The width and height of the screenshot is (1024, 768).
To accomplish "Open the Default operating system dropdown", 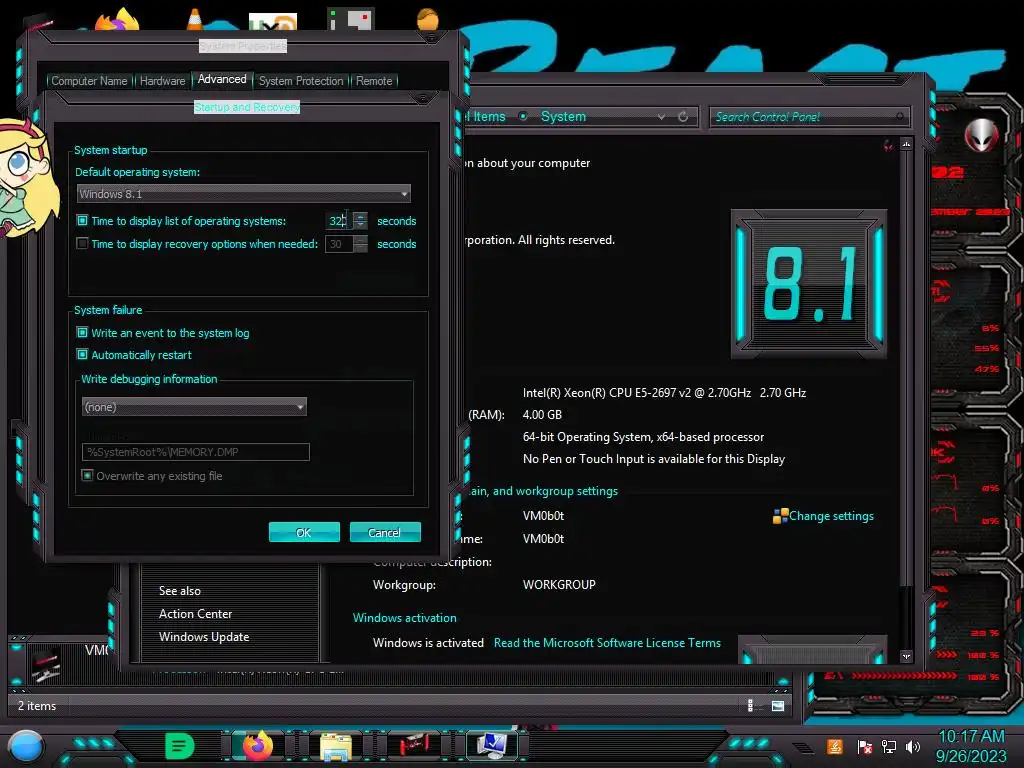I will pos(244,193).
